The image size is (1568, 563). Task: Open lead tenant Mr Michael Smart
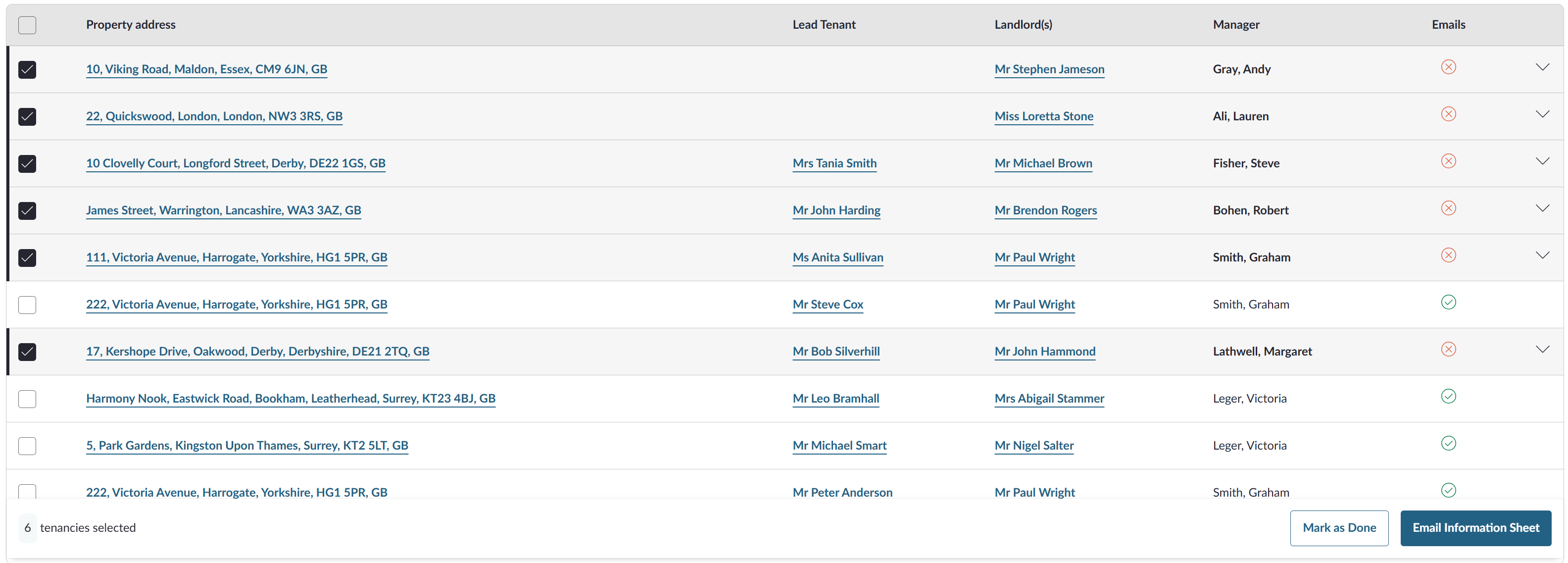tap(839, 445)
